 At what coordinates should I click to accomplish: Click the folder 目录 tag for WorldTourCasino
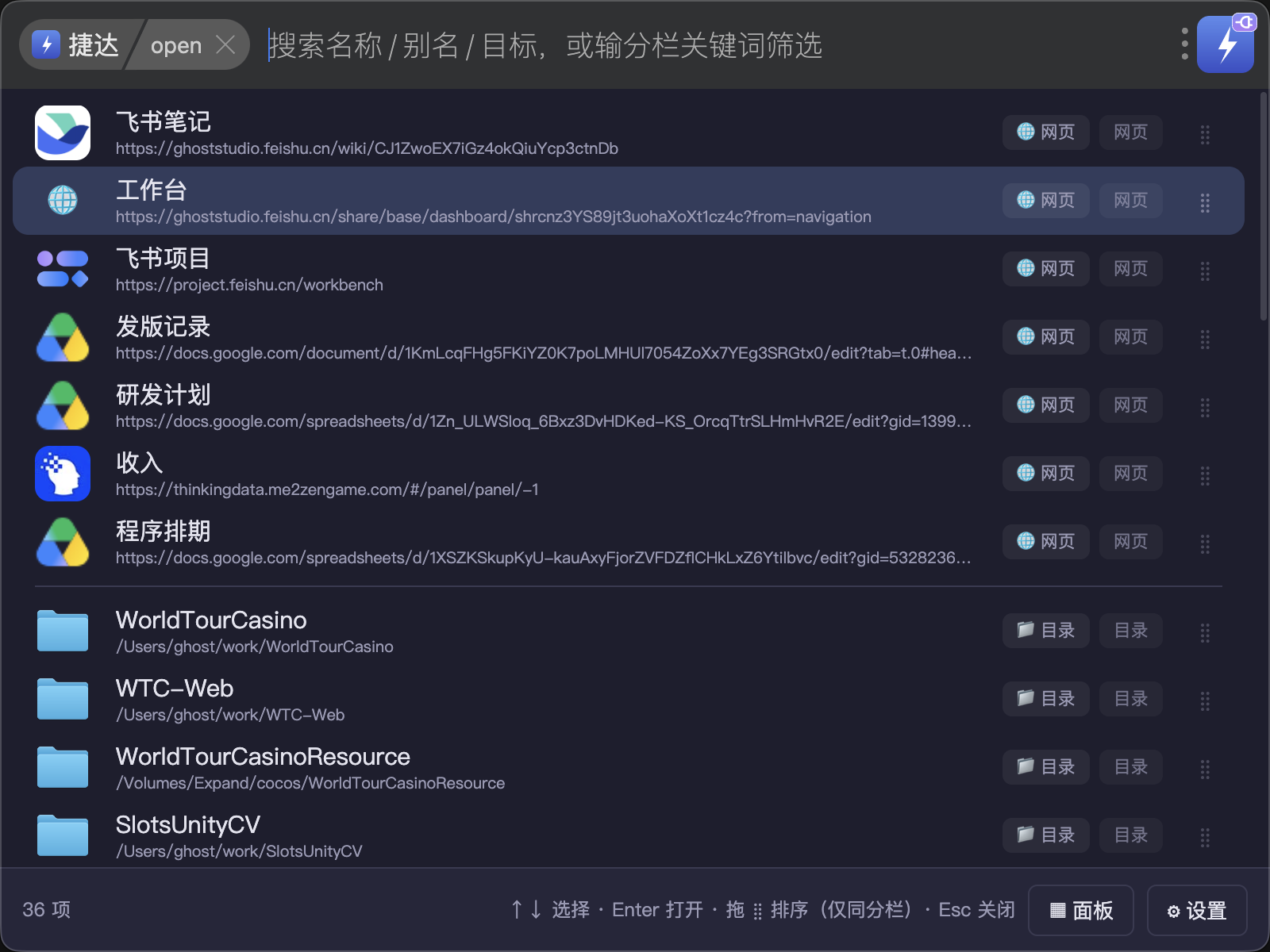coord(1045,630)
